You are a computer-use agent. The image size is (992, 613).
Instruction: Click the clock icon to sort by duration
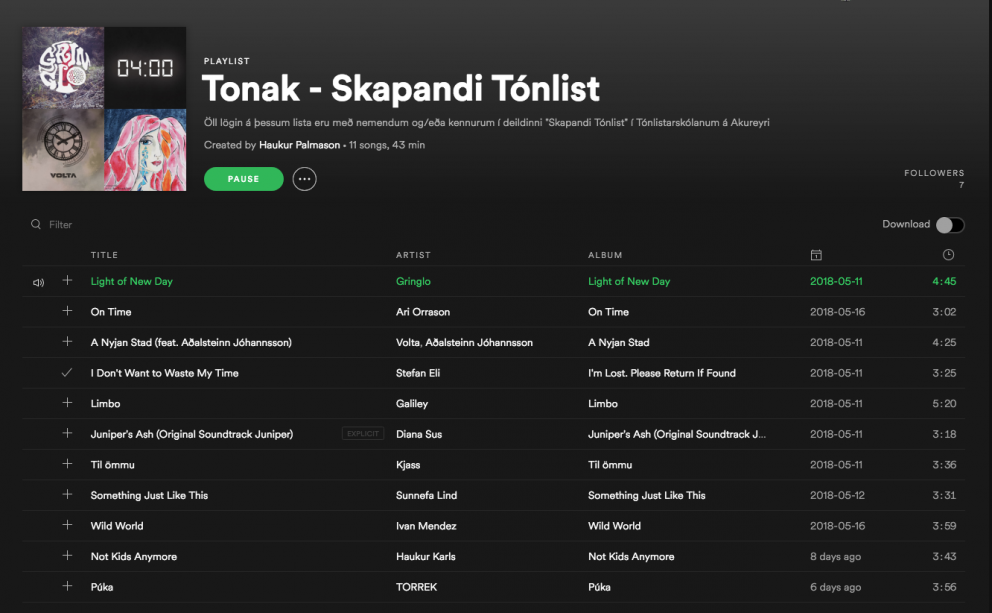pyautogui.click(x=948, y=255)
